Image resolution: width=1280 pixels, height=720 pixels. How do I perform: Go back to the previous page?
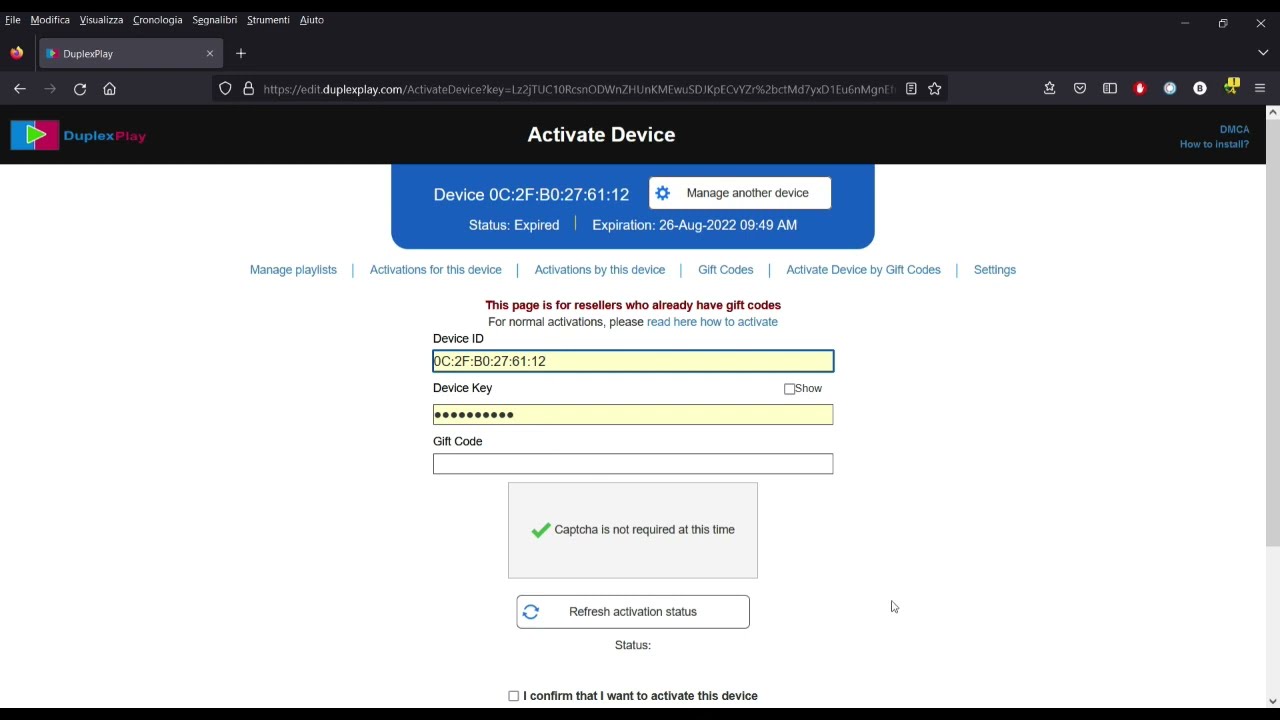[20, 89]
